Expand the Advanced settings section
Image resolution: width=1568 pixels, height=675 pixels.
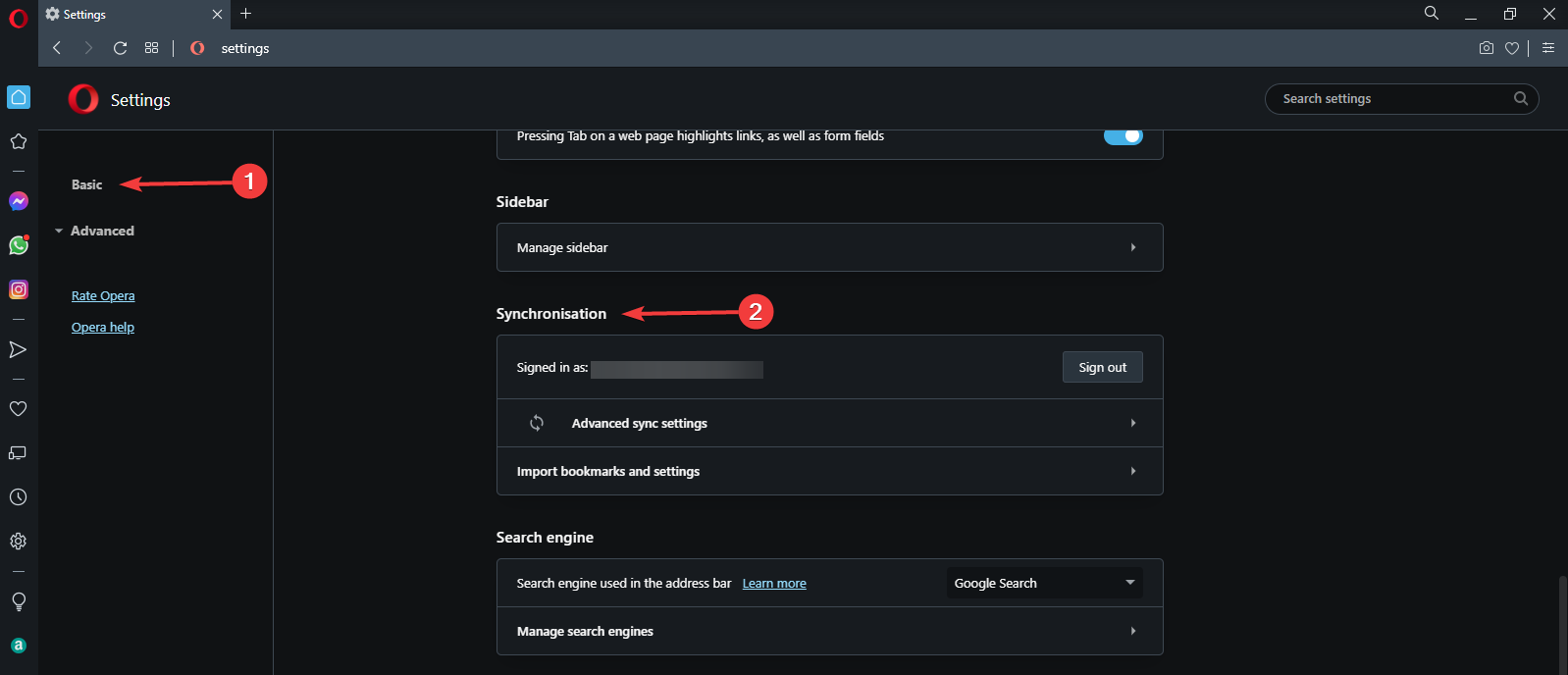(x=102, y=231)
